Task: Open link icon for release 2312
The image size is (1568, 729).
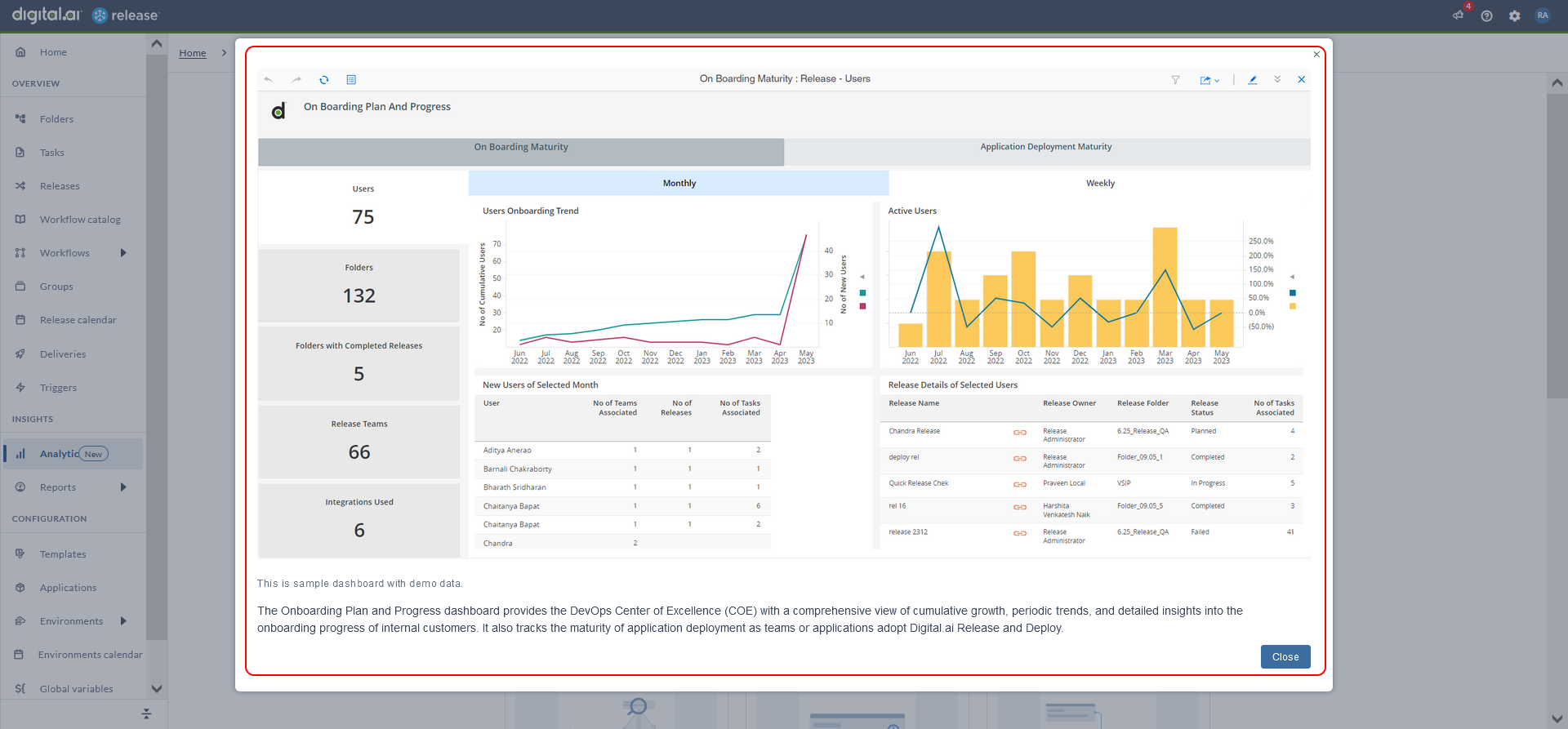Action: pos(1020,533)
